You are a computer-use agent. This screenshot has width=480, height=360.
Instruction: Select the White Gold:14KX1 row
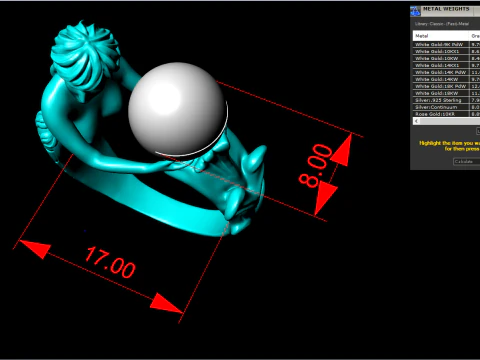[446, 65]
